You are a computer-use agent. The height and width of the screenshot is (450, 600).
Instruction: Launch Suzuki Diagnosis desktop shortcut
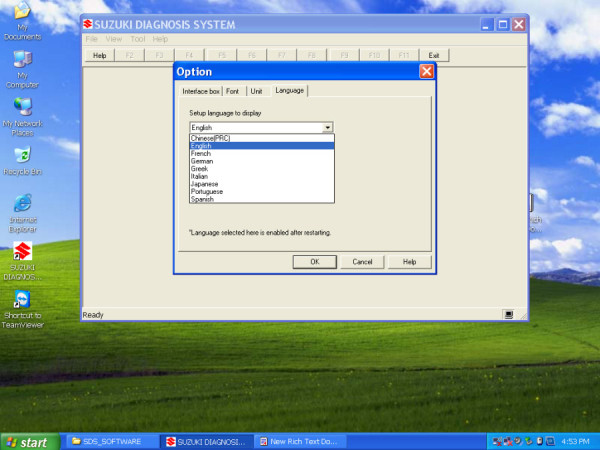coord(22,252)
